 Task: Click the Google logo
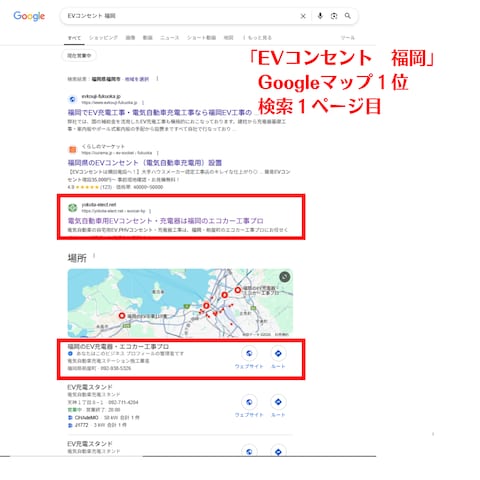[29, 16]
